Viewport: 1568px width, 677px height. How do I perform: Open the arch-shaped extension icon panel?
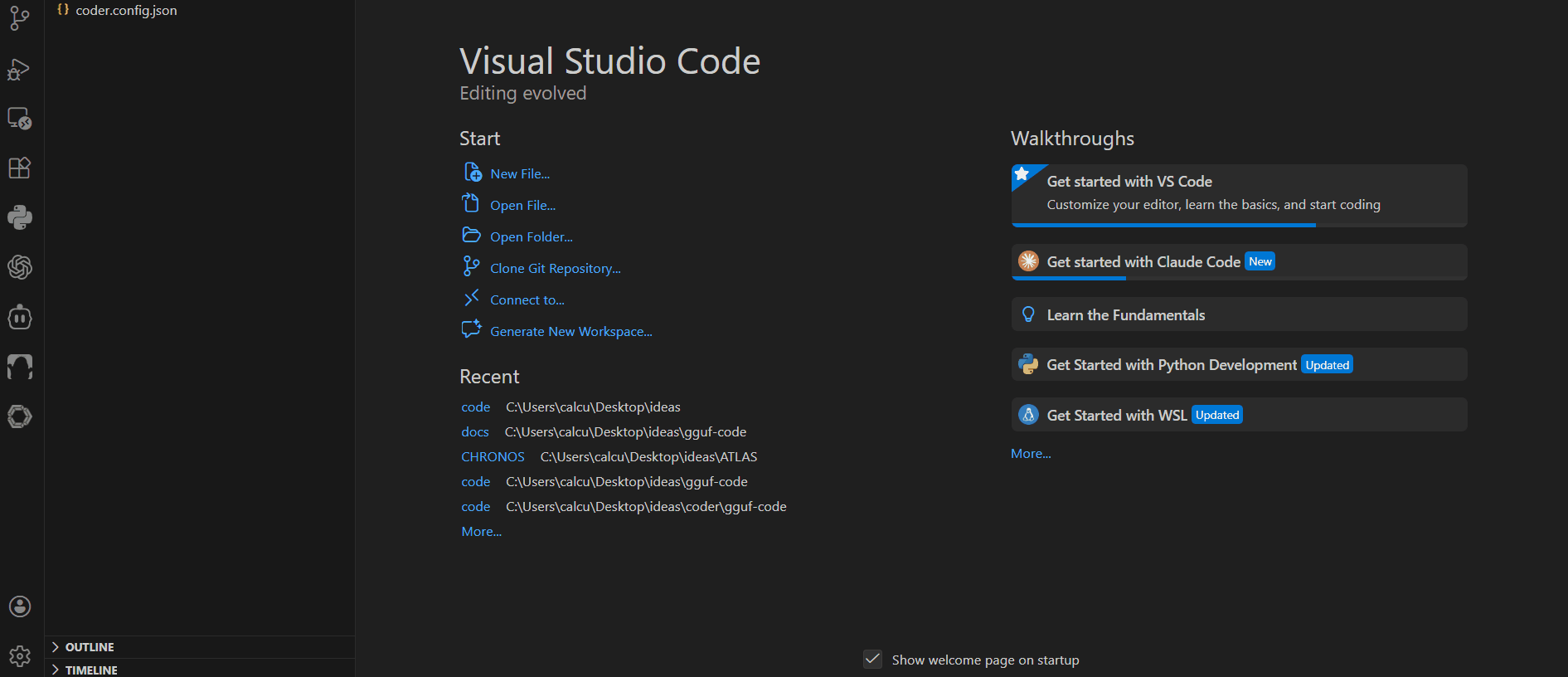tap(20, 367)
